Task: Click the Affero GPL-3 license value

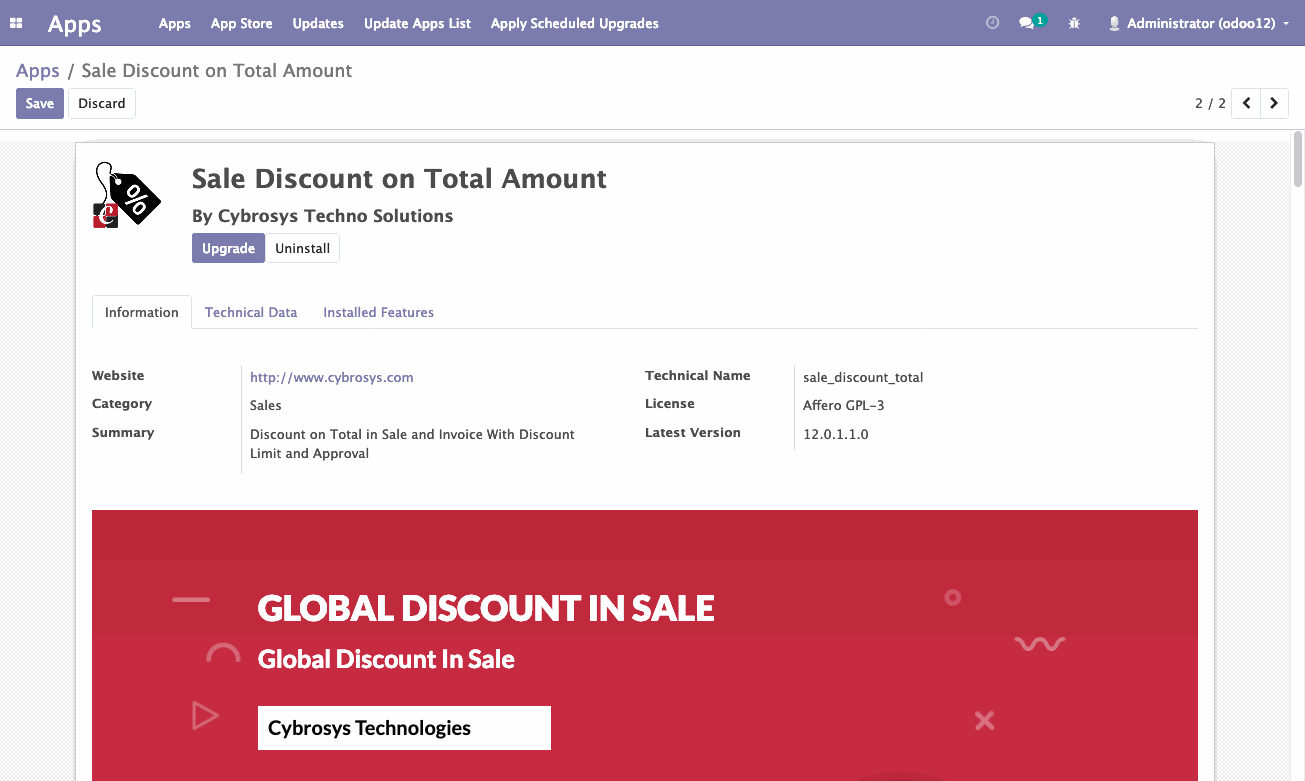Action: (844, 405)
